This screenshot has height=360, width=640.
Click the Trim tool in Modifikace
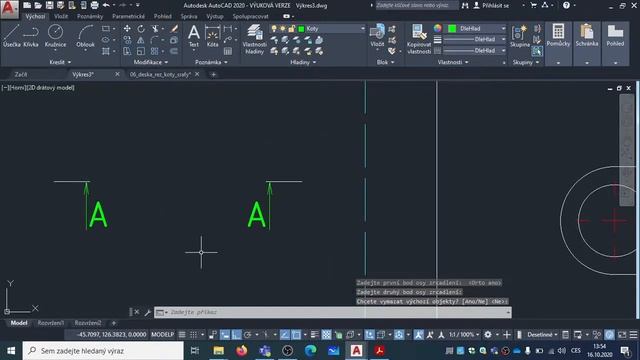pyautogui.click(x=155, y=29)
